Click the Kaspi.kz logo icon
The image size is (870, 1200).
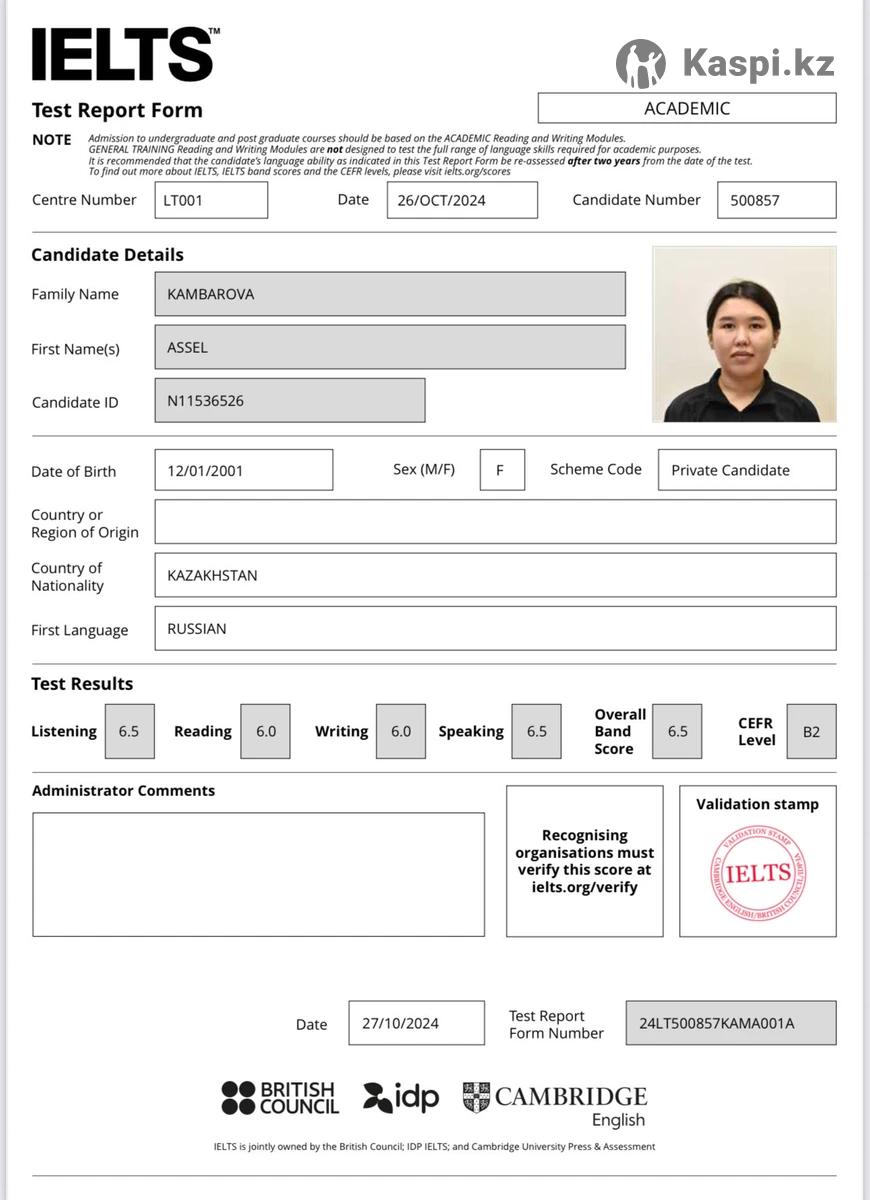coord(640,64)
